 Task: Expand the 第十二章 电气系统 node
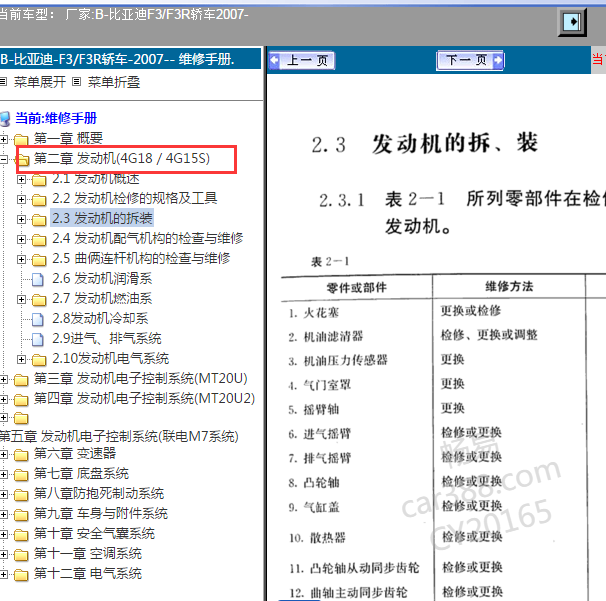coord(3,575)
